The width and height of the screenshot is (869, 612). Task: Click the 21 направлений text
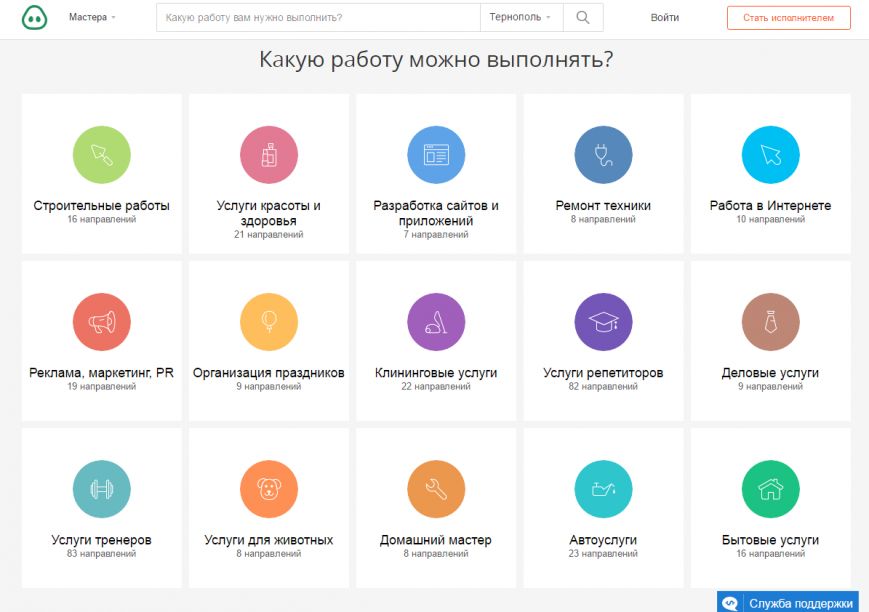(269, 234)
